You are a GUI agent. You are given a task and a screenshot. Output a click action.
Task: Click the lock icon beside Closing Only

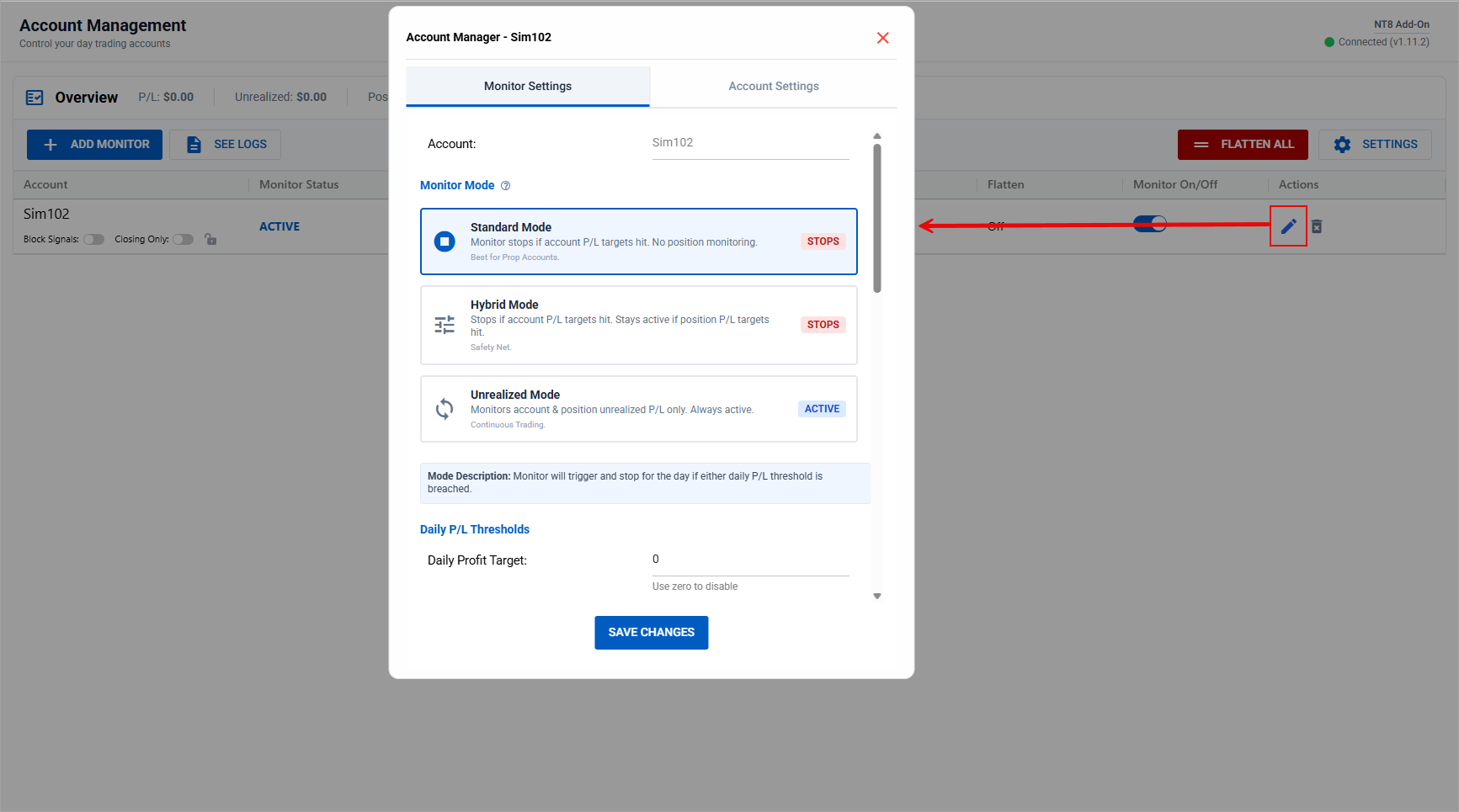[x=210, y=240]
